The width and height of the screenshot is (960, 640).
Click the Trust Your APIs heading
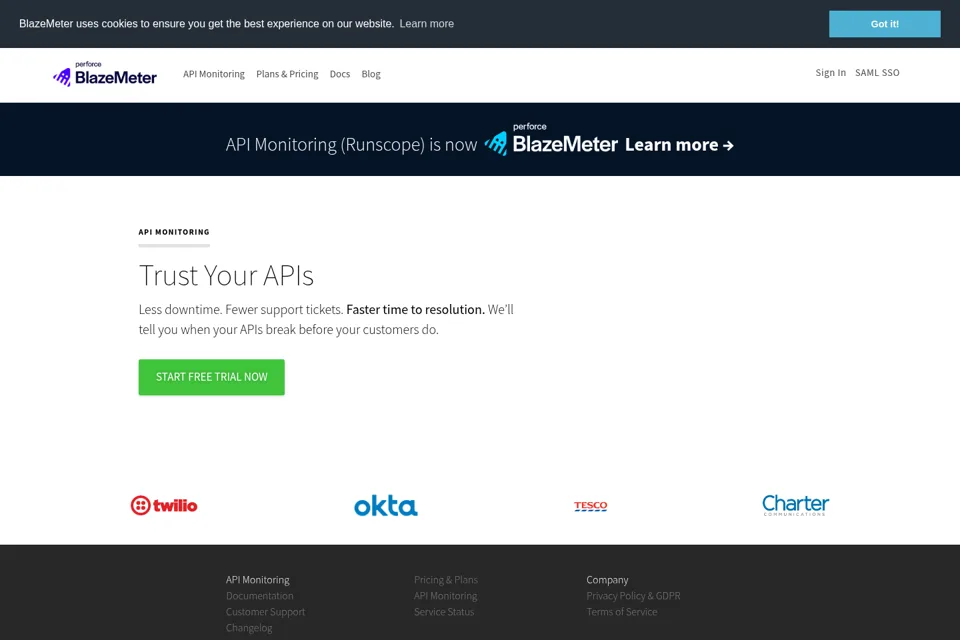coord(226,276)
